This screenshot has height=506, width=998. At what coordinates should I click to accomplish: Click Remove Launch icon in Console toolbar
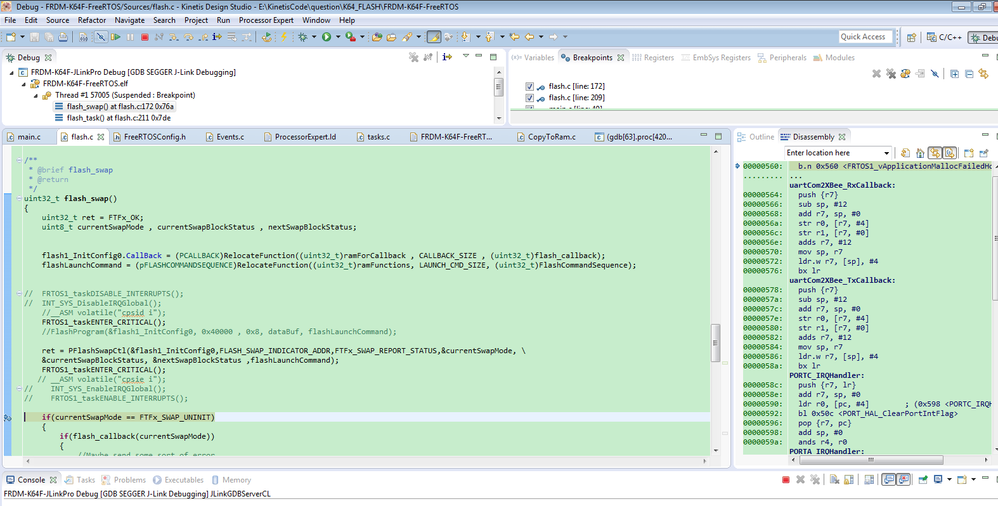(x=800, y=479)
